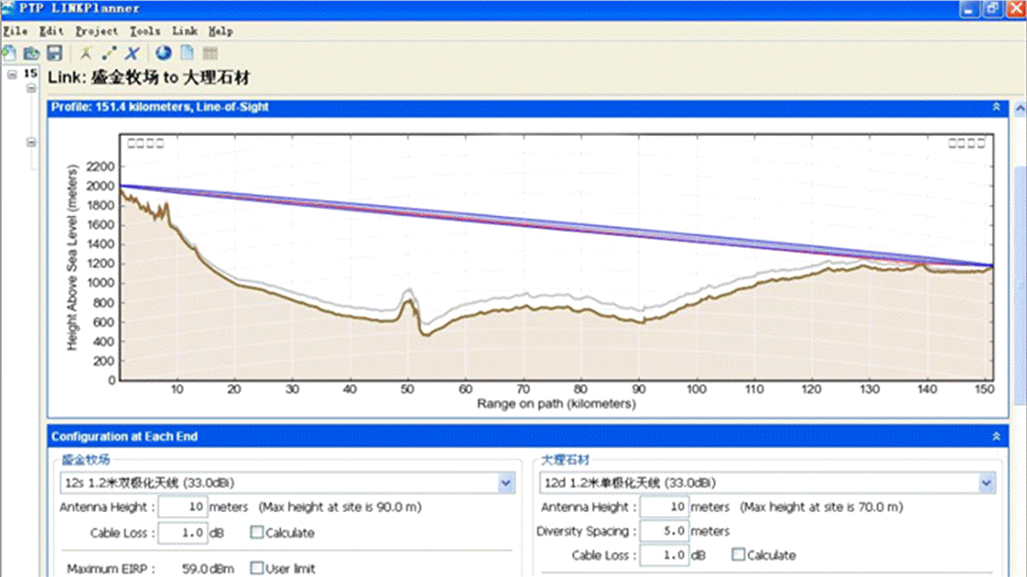Image resolution: width=1027 pixels, height=577 pixels.
Task: Click the Open Project folder icon
Action: point(31,53)
